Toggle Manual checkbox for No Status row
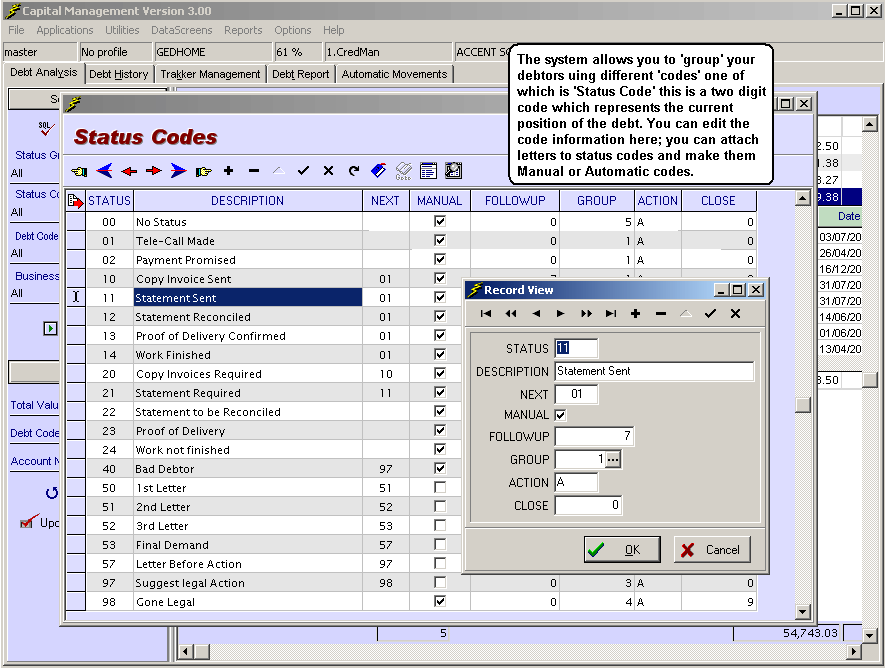This screenshot has width=885, height=668. tap(440, 221)
